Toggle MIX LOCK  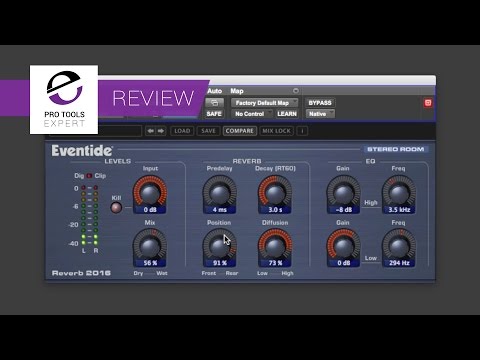point(276,131)
